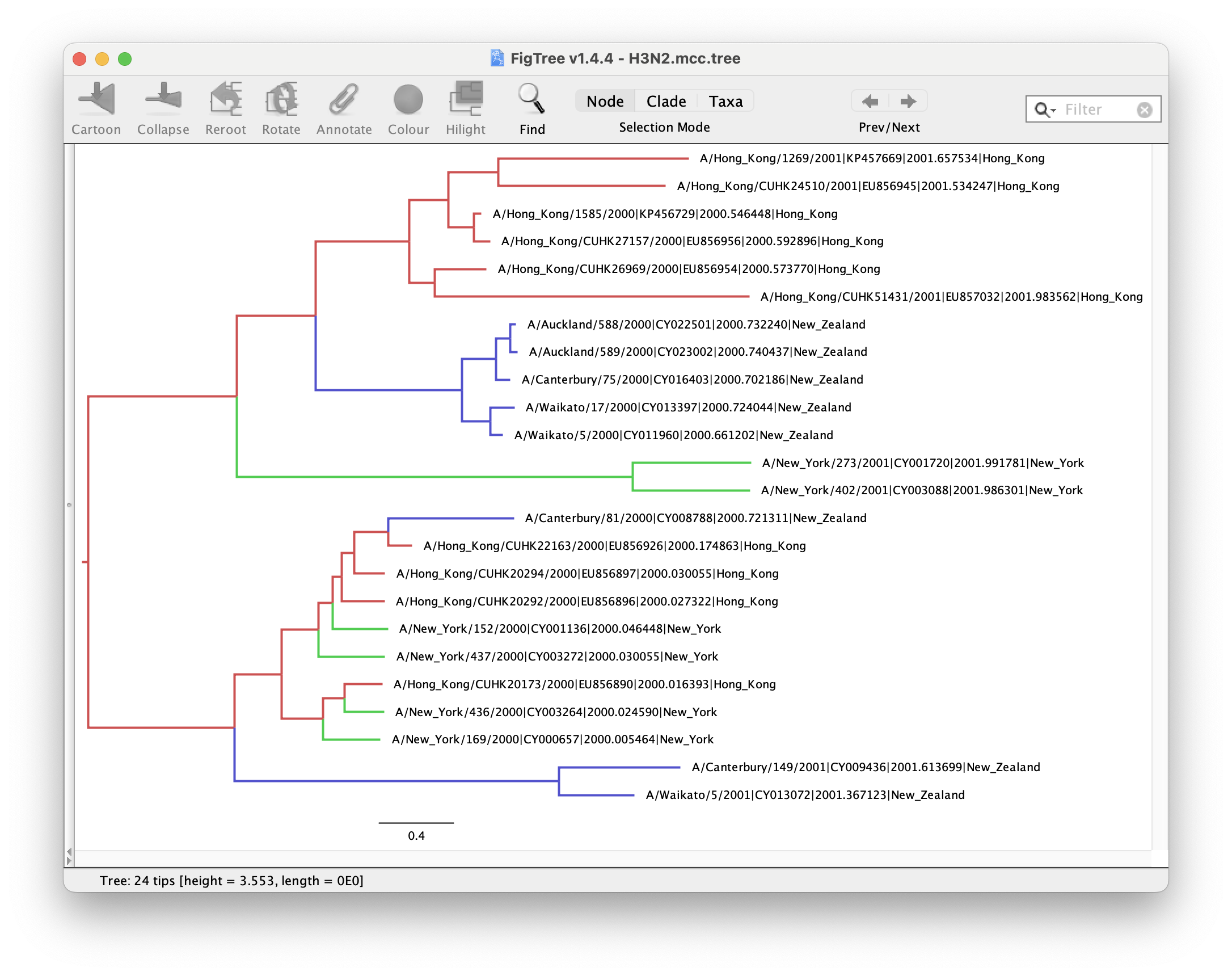Open filter search options magnifier dropdown
This screenshot has width=1232, height=976.
click(x=1045, y=110)
